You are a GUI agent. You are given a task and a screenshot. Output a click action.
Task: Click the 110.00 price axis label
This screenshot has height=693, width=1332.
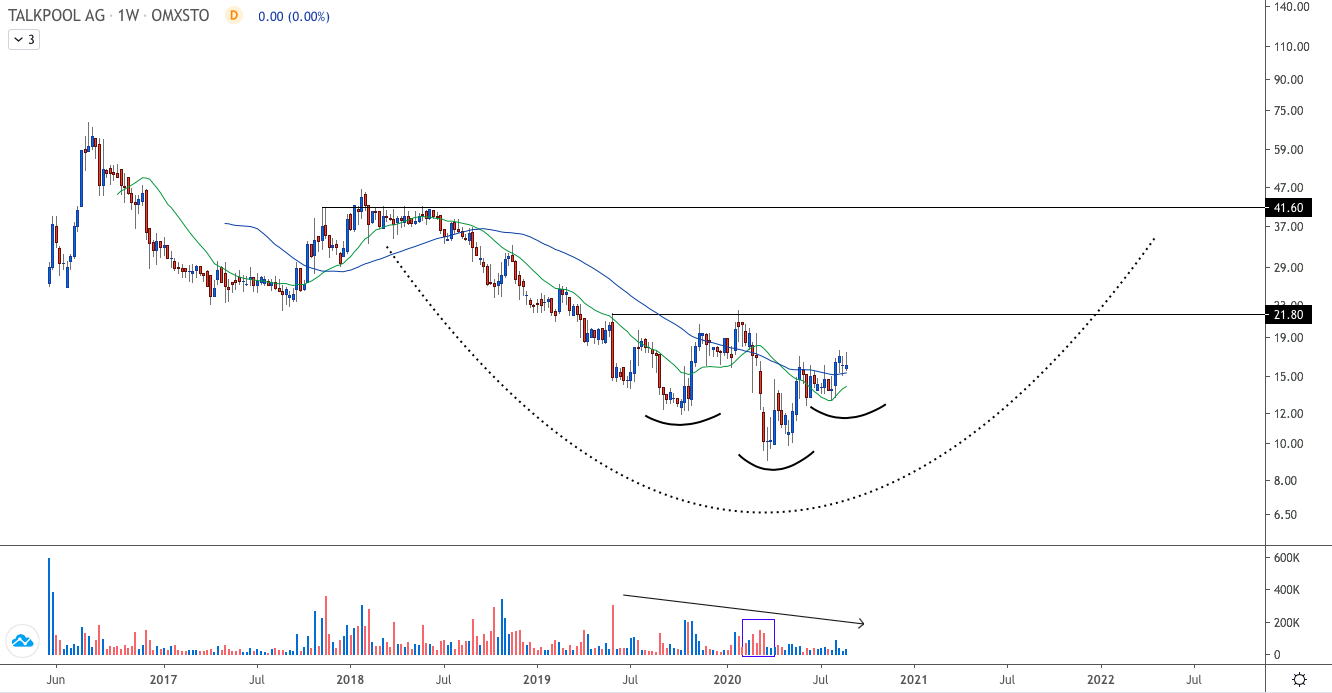coord(1290,47)
